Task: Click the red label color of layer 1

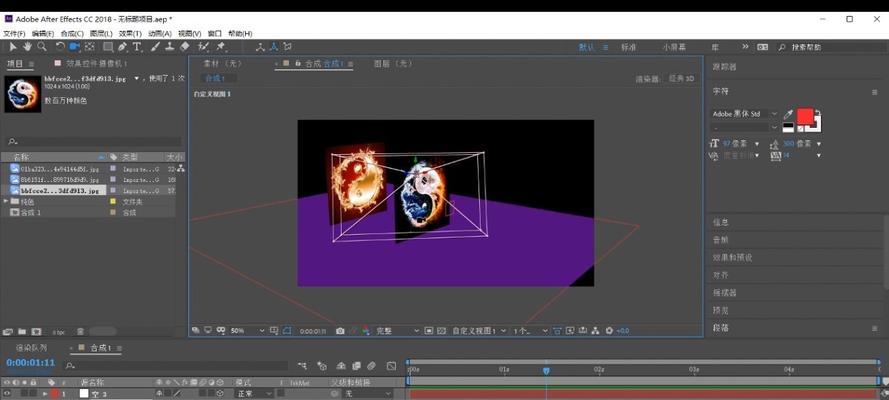Action: pyautogui.click(x=54, y=393)
